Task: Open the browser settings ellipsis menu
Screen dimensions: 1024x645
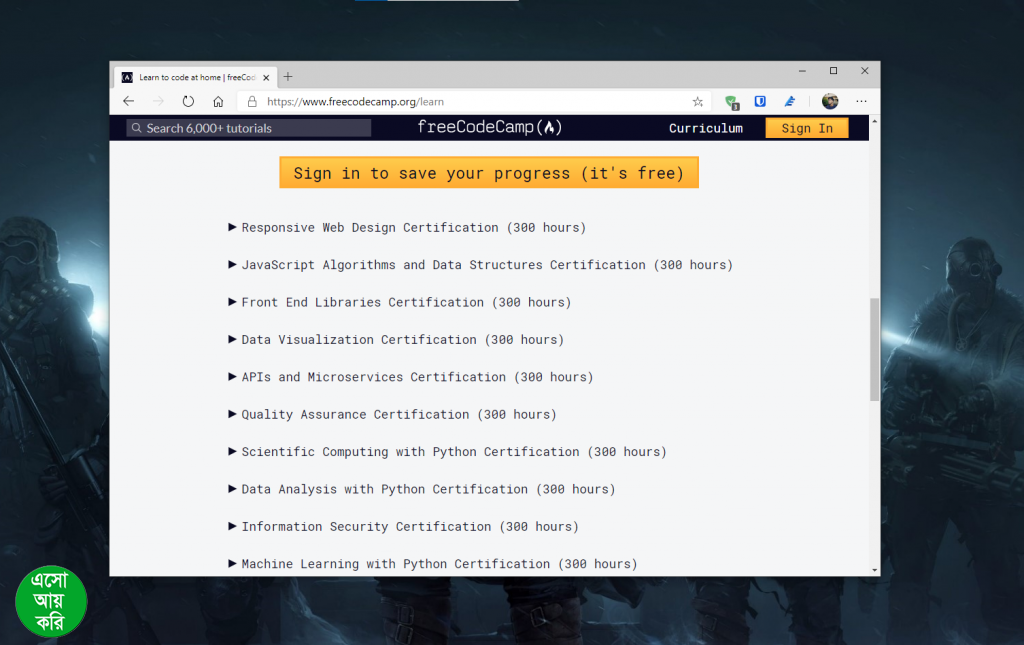Action: click(x=861, y=101)
